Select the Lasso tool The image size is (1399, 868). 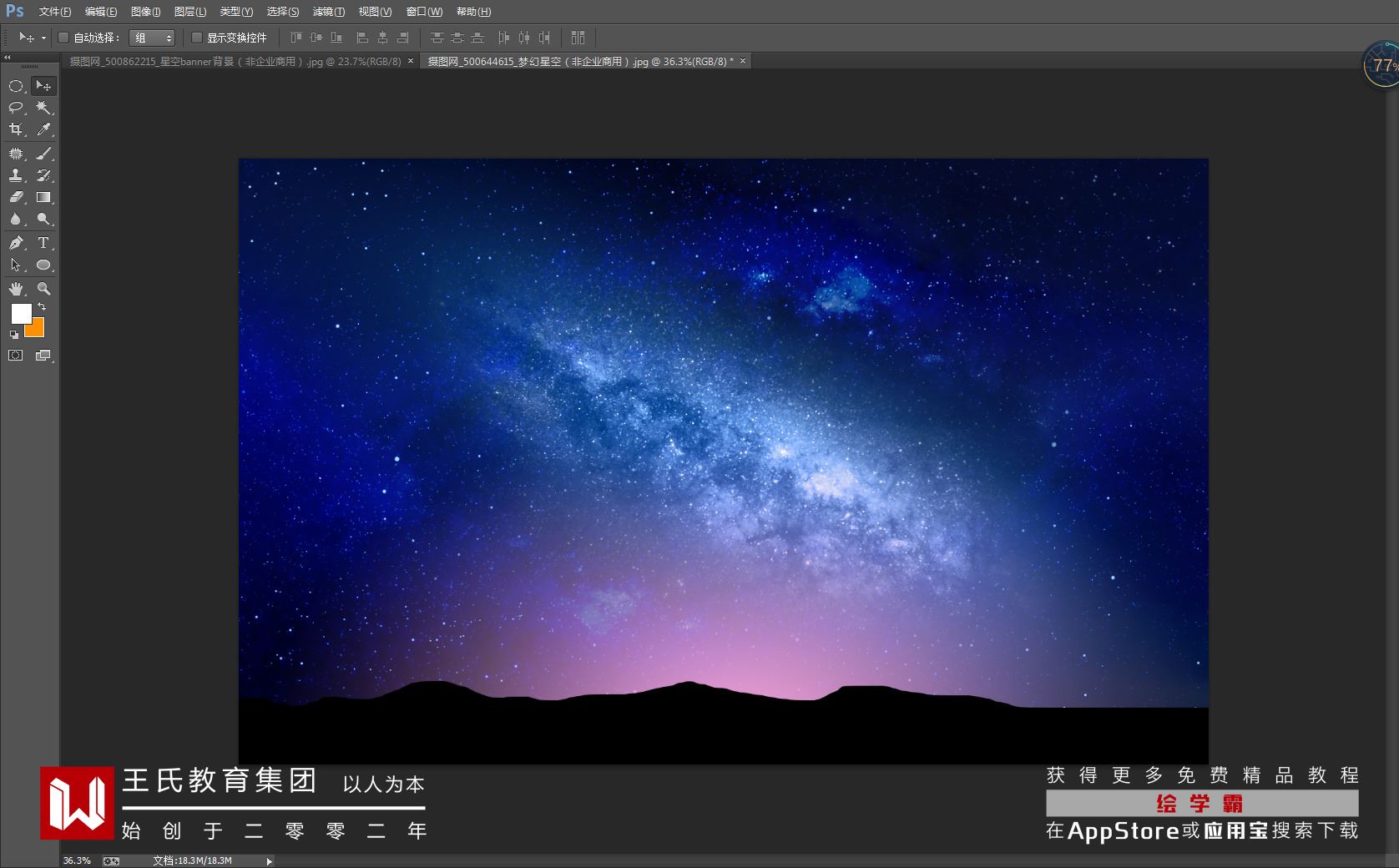pyautogui.click(x=16, y=108)
